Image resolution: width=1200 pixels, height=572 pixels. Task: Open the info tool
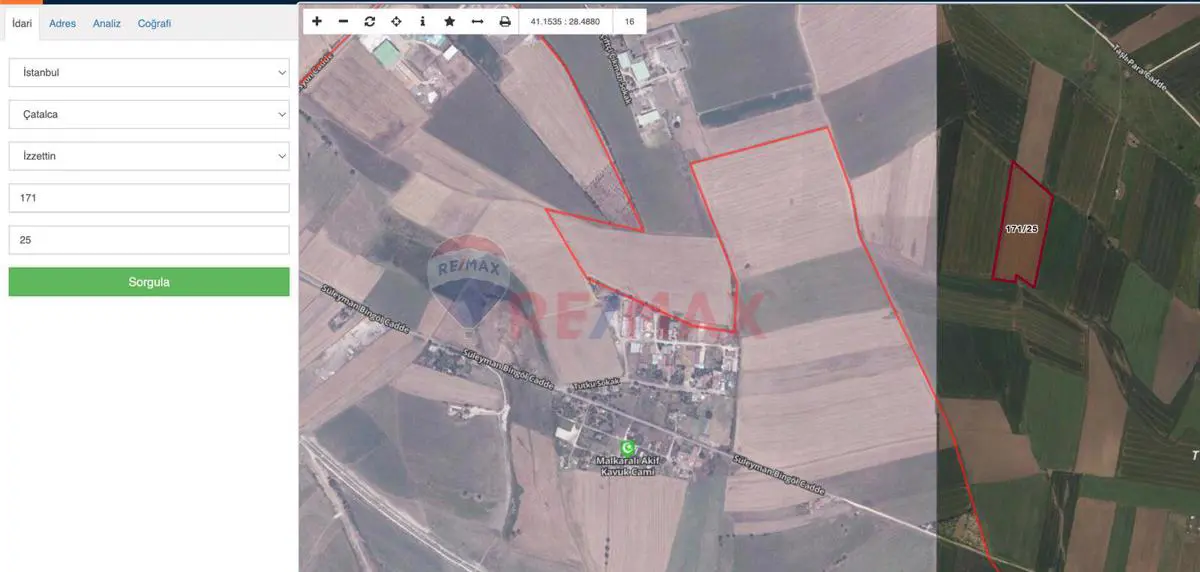(x=422, y=21)
